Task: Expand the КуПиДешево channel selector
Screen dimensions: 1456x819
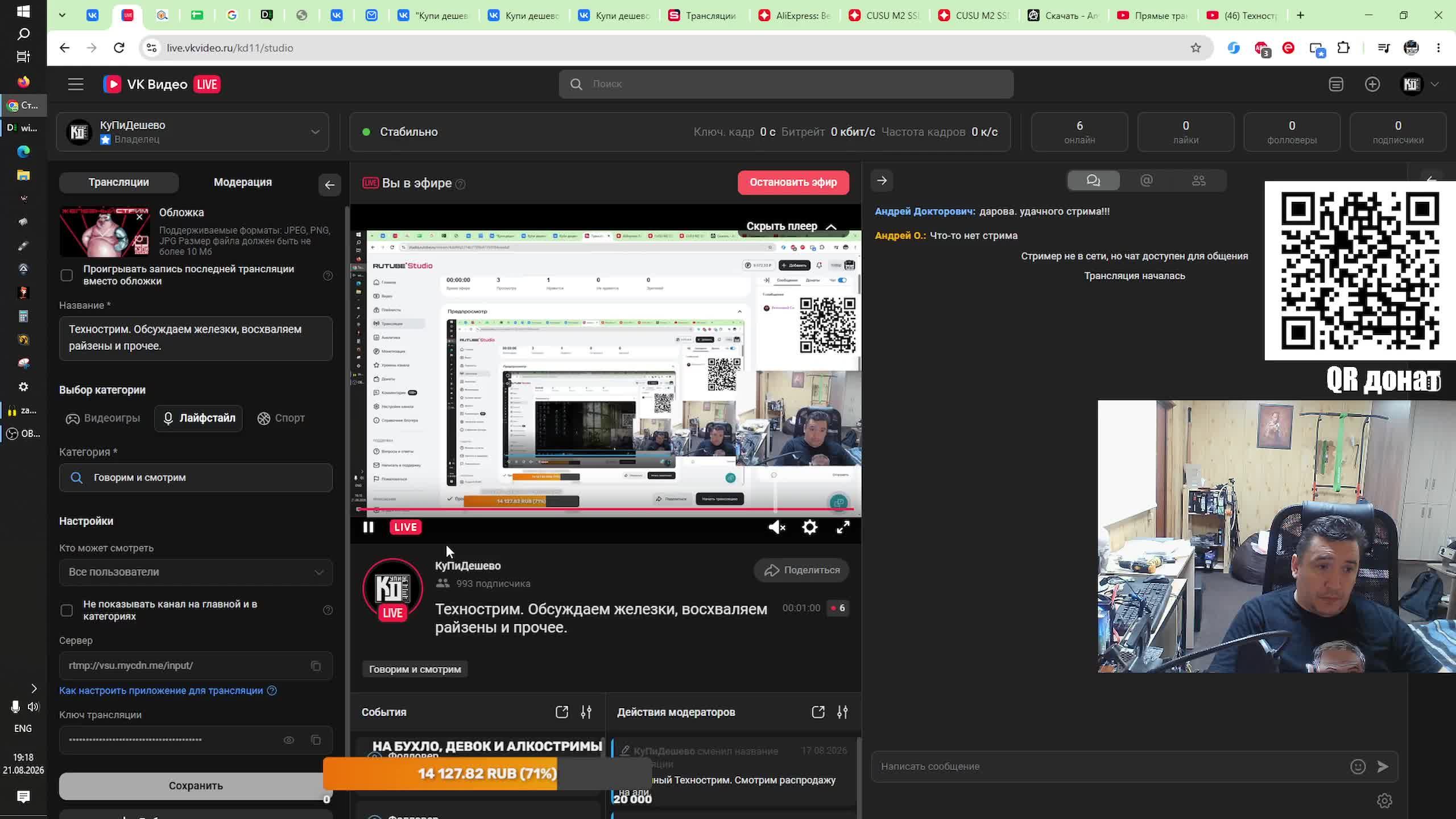Action: (x=193, y=132)
